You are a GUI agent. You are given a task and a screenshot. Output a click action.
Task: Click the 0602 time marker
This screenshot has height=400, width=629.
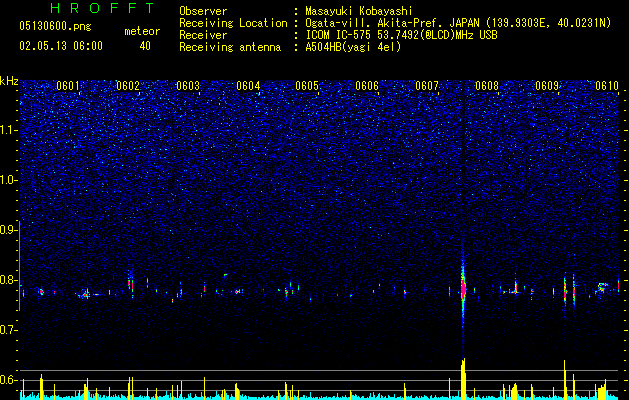(x=128, y=86)
